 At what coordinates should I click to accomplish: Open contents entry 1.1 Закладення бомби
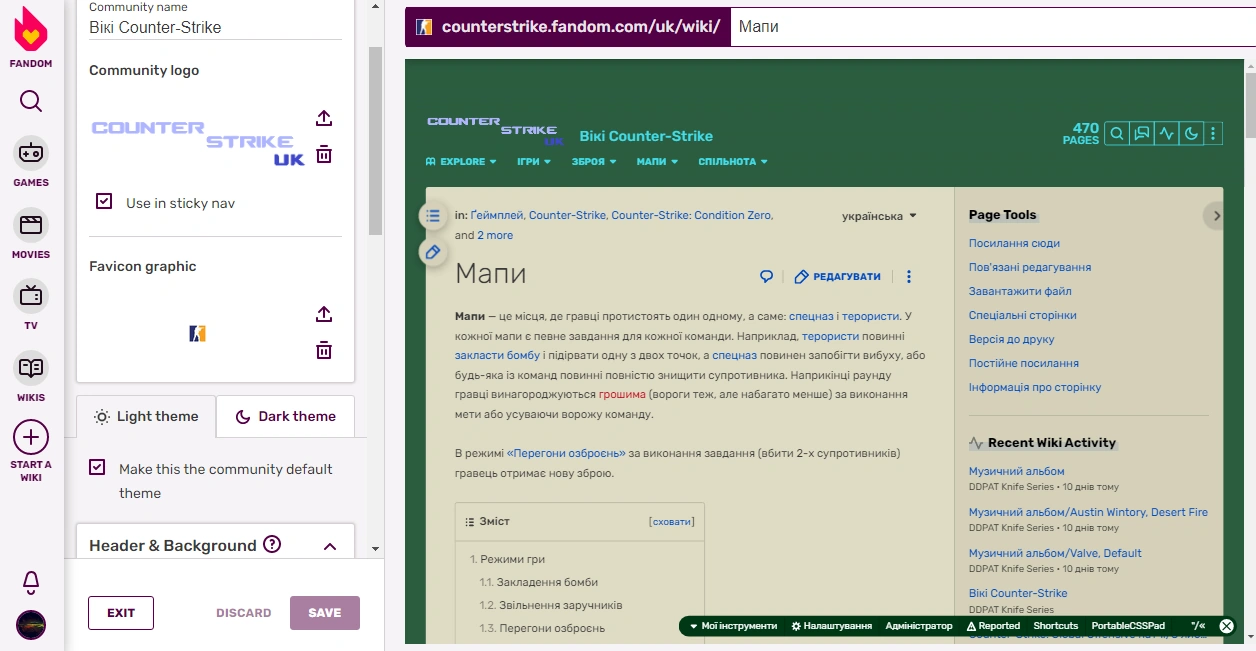[x=538, y=582]
